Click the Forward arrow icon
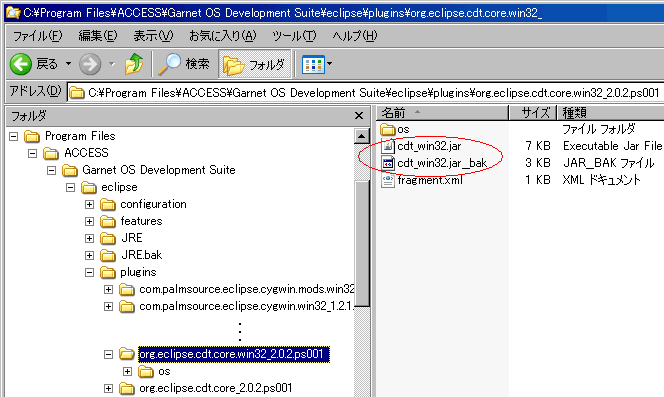664x397 pixels. click(90, 64)
